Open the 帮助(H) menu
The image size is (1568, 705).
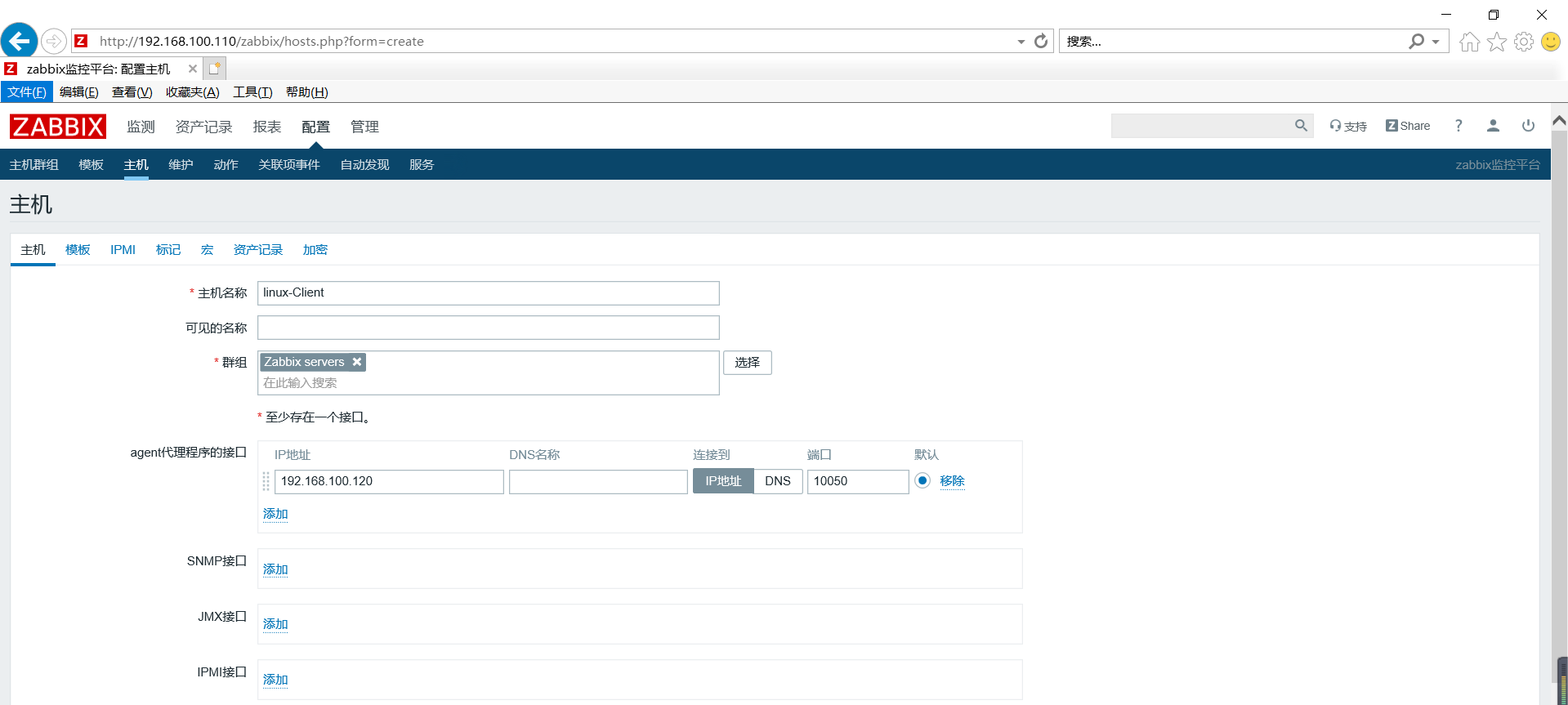307,92
